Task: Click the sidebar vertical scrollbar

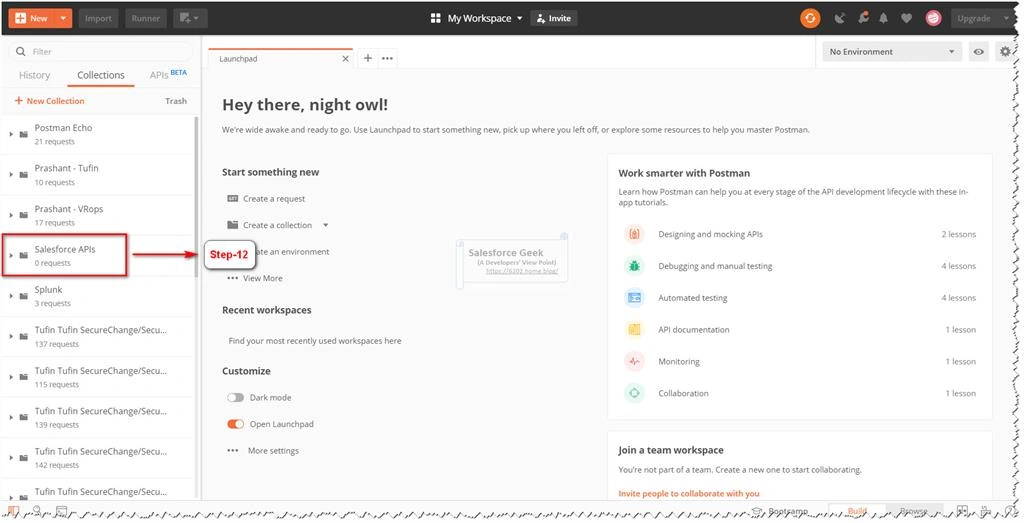Action: point(197,196)
